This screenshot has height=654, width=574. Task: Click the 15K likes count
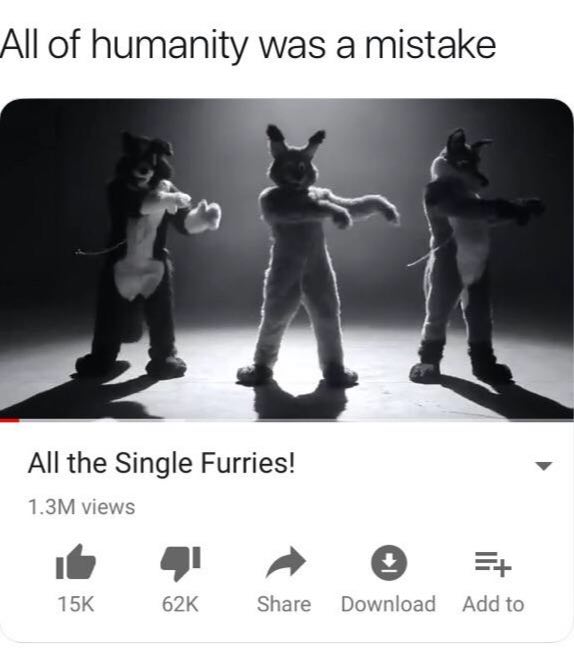(76, 604)
